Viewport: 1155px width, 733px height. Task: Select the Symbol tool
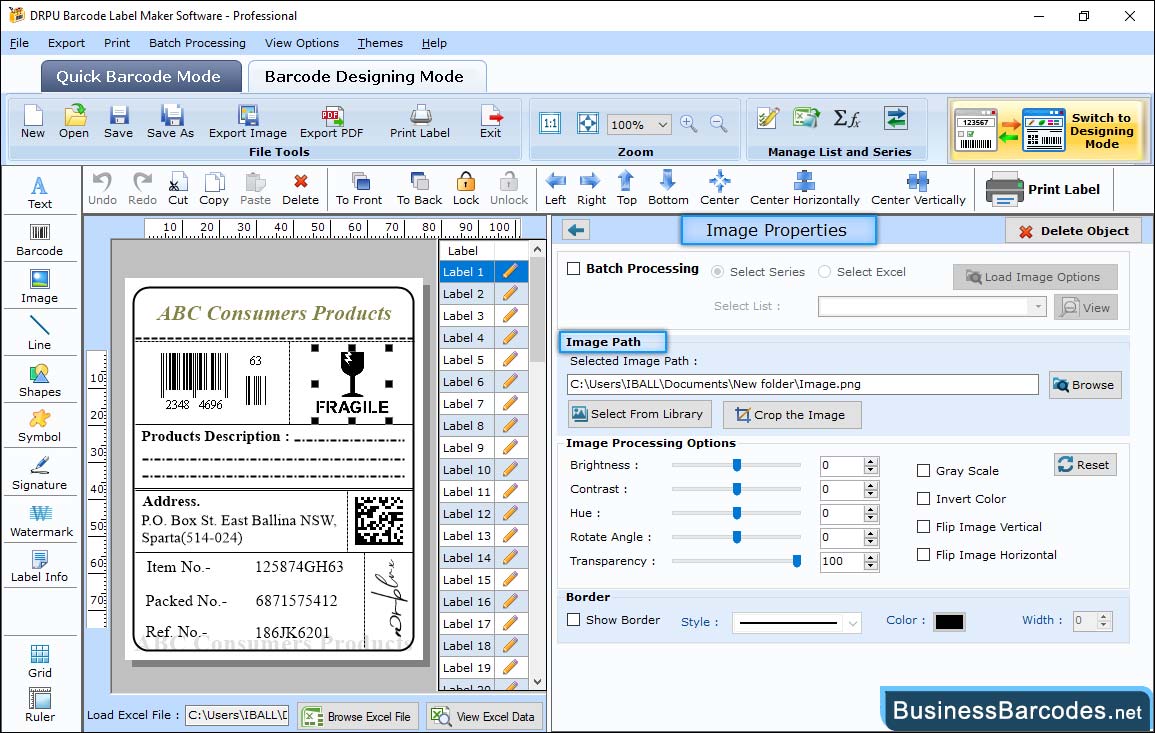(40, 426)
